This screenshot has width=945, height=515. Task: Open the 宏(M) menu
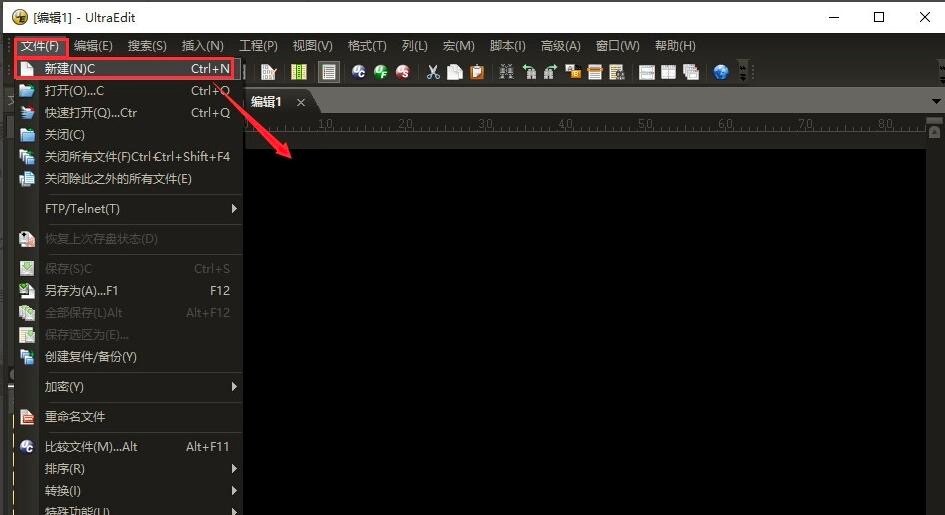pos(458,46)
